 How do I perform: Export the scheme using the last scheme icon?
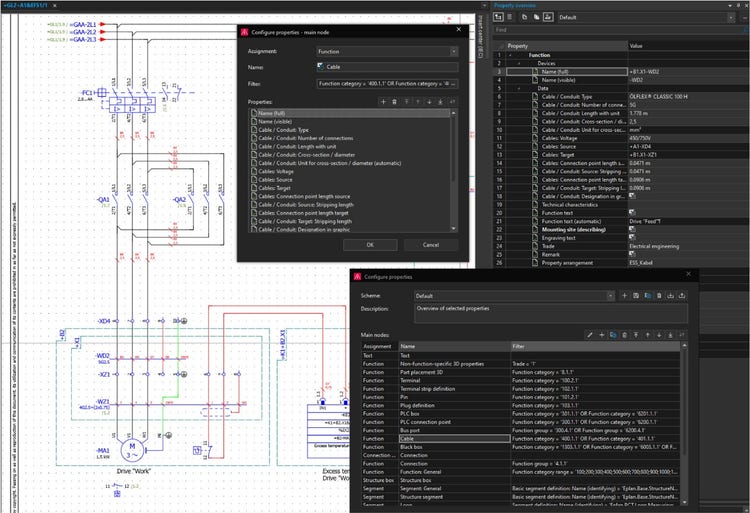(x=683, y=296)
